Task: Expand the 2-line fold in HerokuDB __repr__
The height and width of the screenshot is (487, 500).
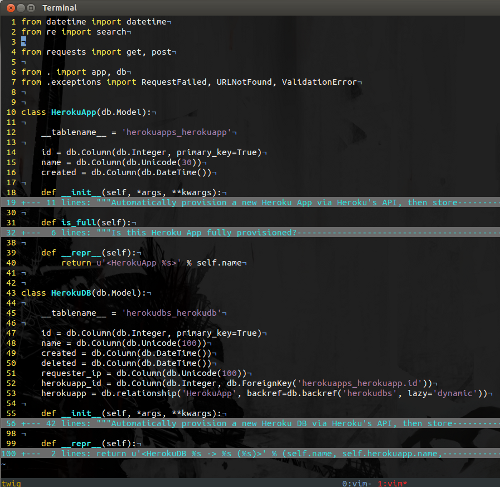Action: [x=250, y=453]
